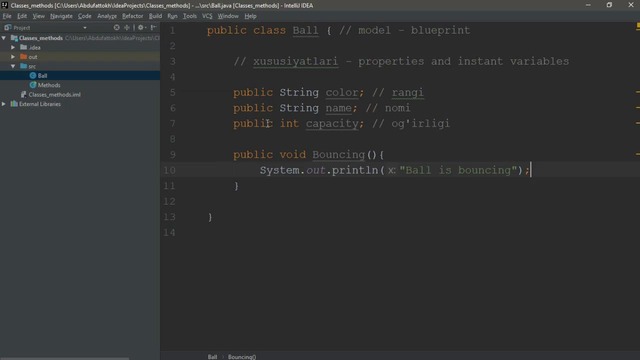Open the View menu
Image resolution: width=640 pixels, height=360 pixels.
(39, 16)
